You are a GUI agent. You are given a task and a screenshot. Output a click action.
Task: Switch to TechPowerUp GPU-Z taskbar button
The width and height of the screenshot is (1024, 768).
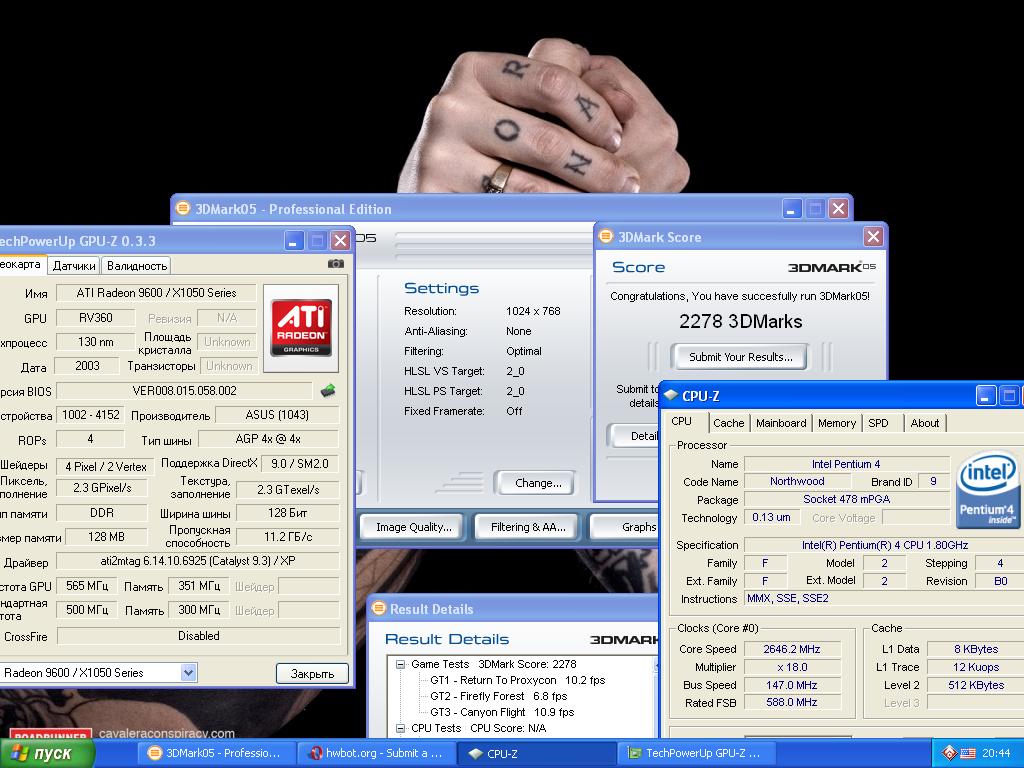pos(697,753)
